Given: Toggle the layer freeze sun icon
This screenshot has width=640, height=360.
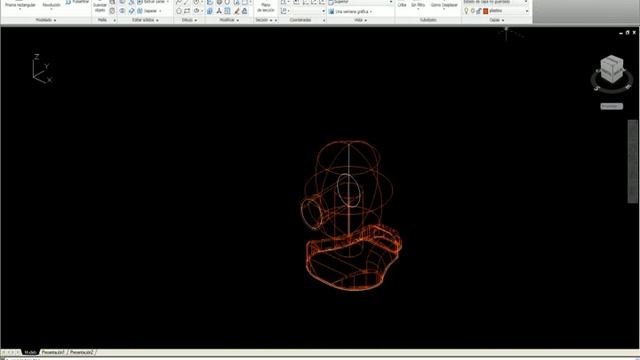Looking at the screenshot, I should pos(473,11).
